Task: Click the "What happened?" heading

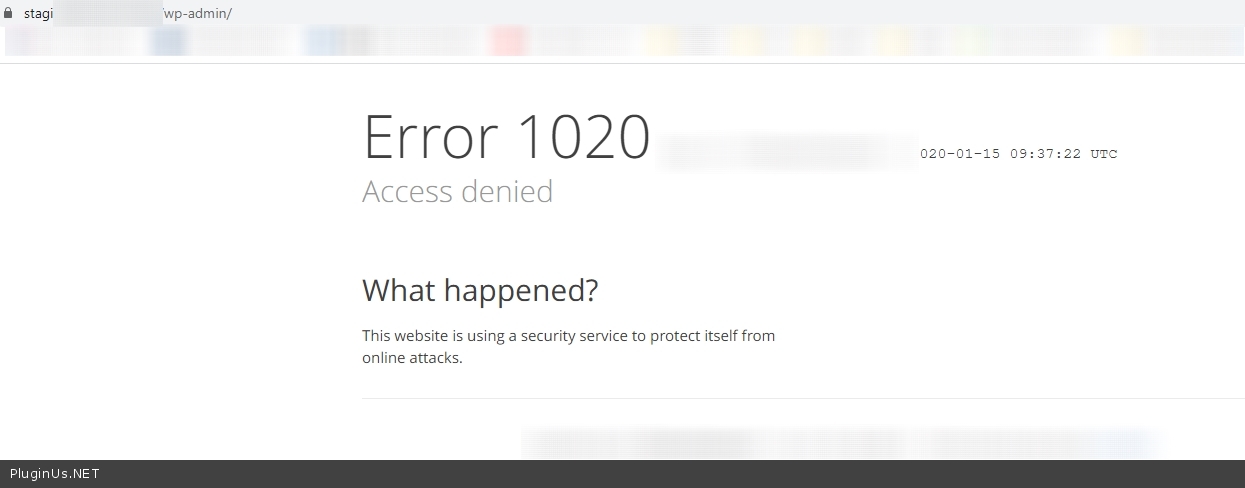Action: tap(480, 290)
